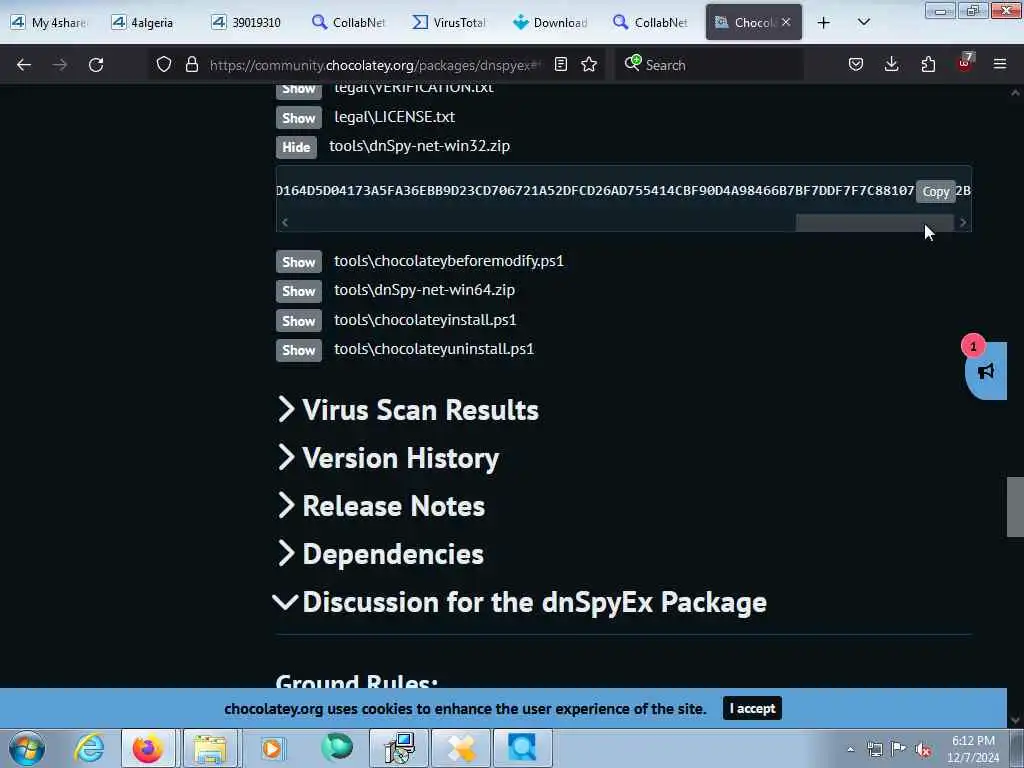Click the checksum horizontal scrollbar thumb

(x=874, y=223)
